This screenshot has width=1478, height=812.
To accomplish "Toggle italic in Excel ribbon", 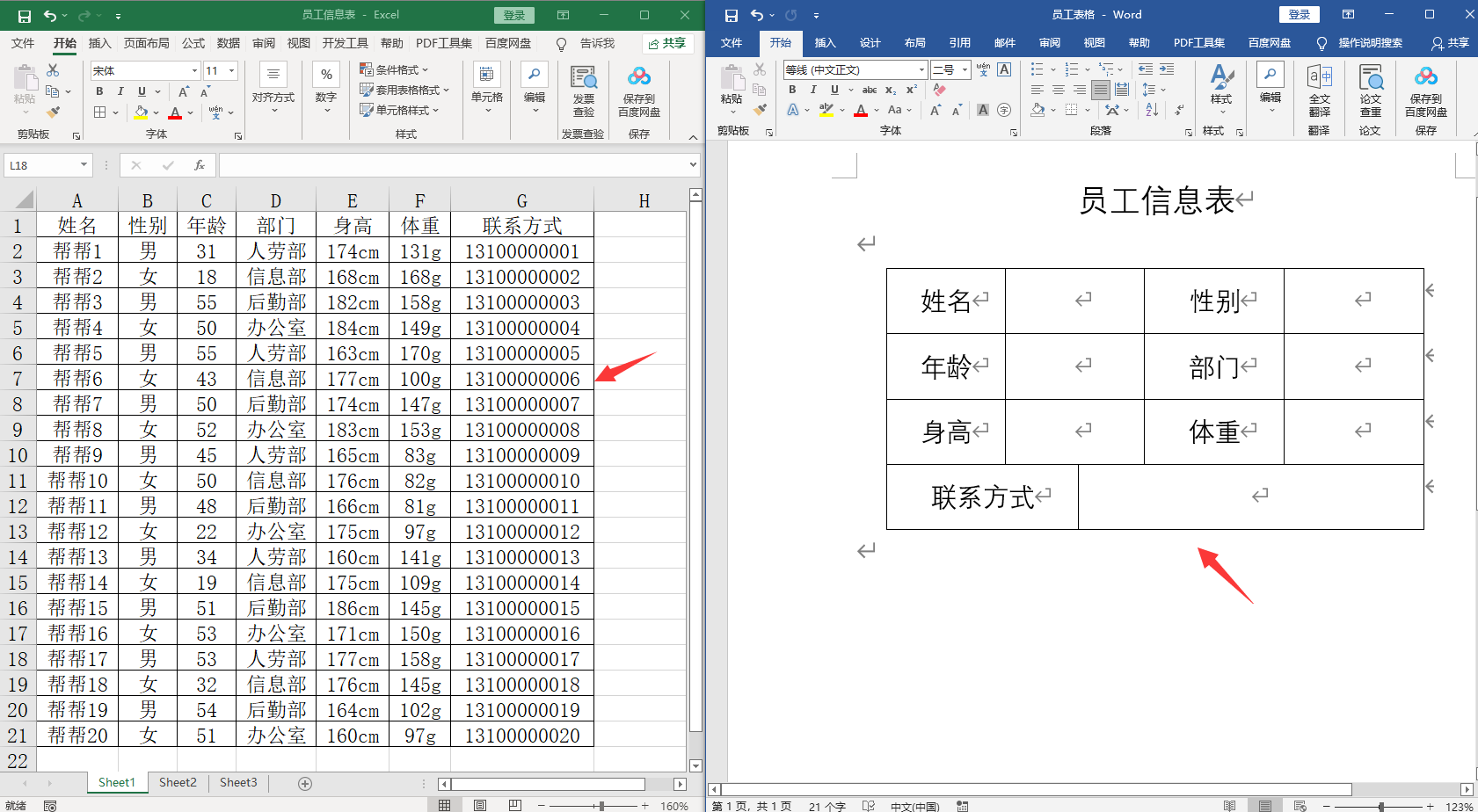I will 120,91.
